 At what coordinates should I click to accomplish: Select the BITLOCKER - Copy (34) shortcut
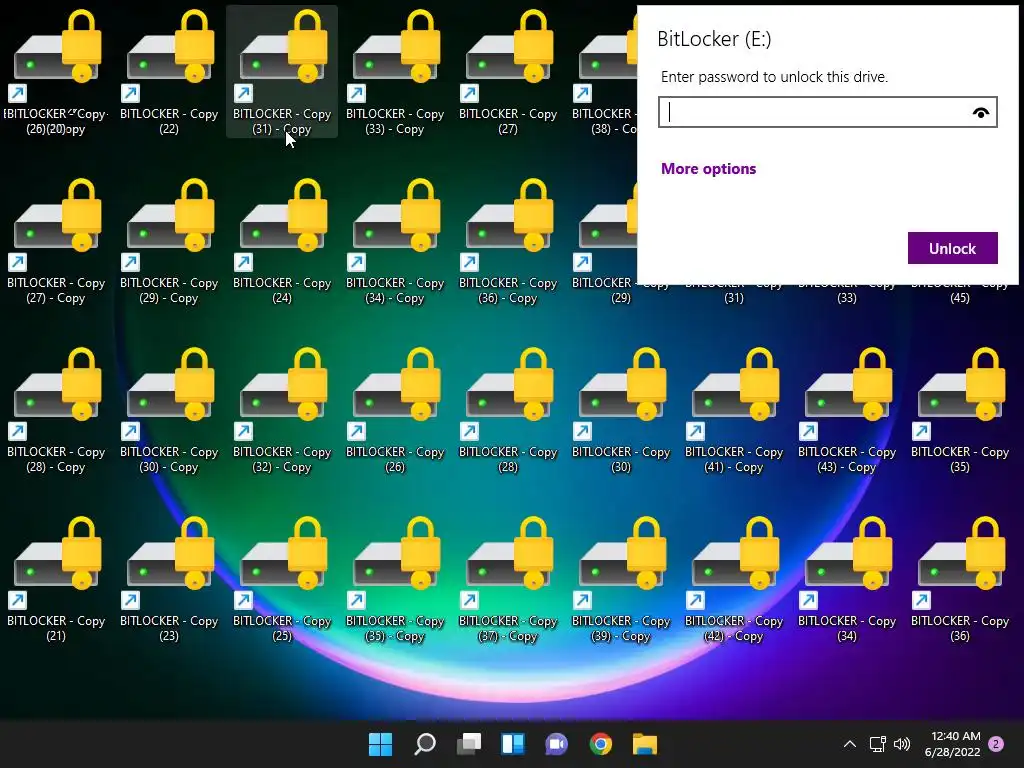(847, 579)
